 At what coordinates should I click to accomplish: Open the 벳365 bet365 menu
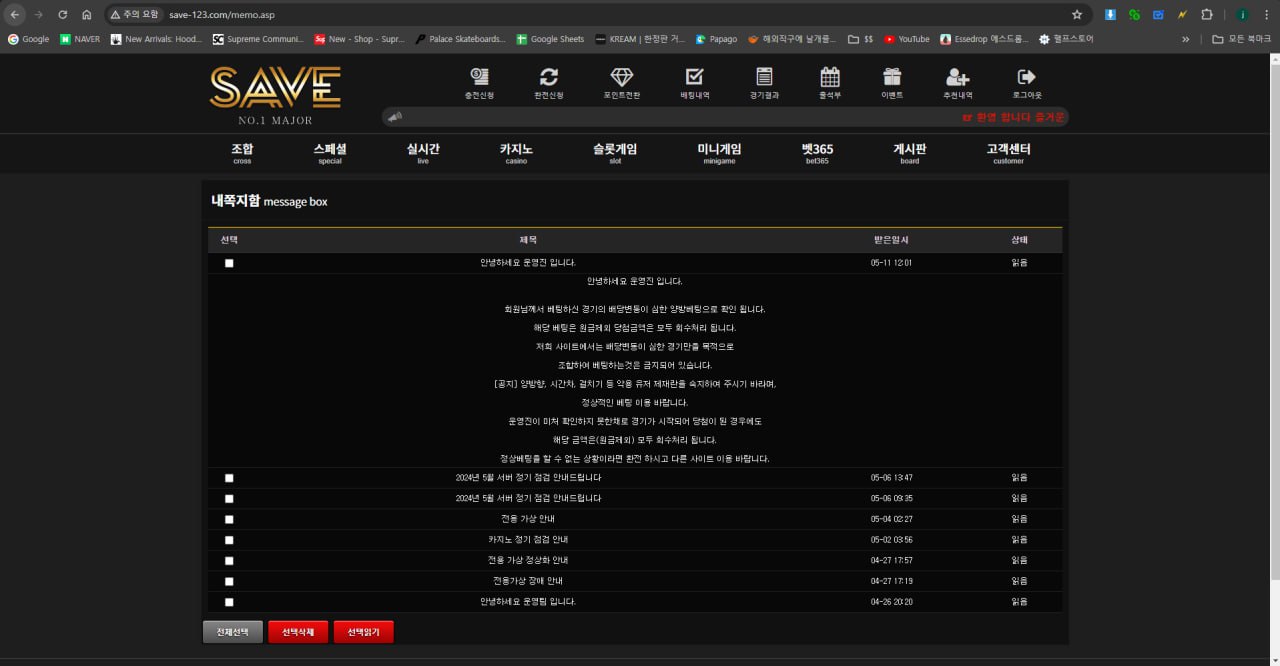817,153
